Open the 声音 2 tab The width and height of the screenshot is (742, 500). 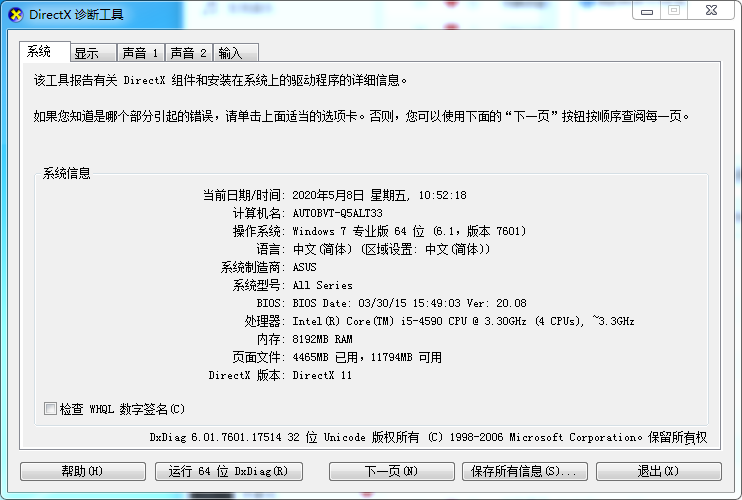pyautogui.click(x=188, y=53)
